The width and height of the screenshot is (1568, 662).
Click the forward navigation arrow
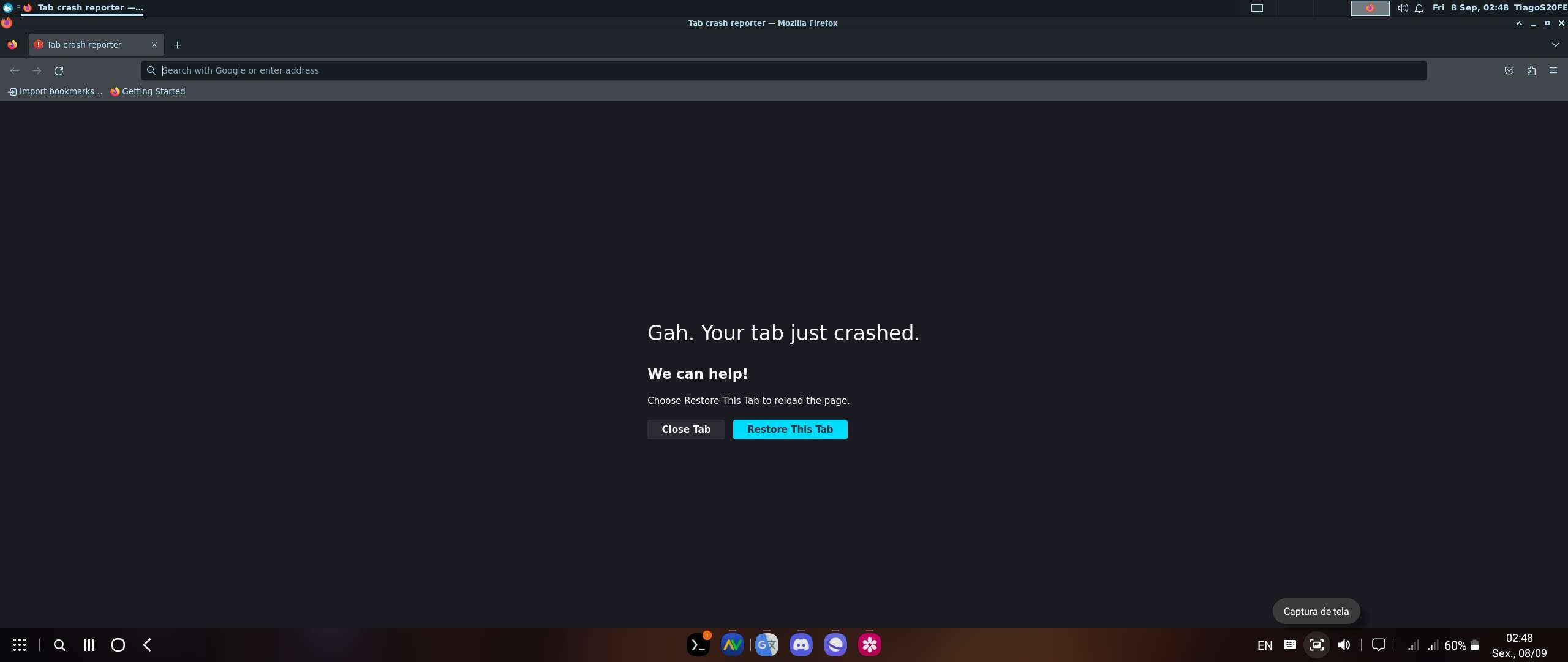[37, 70]
